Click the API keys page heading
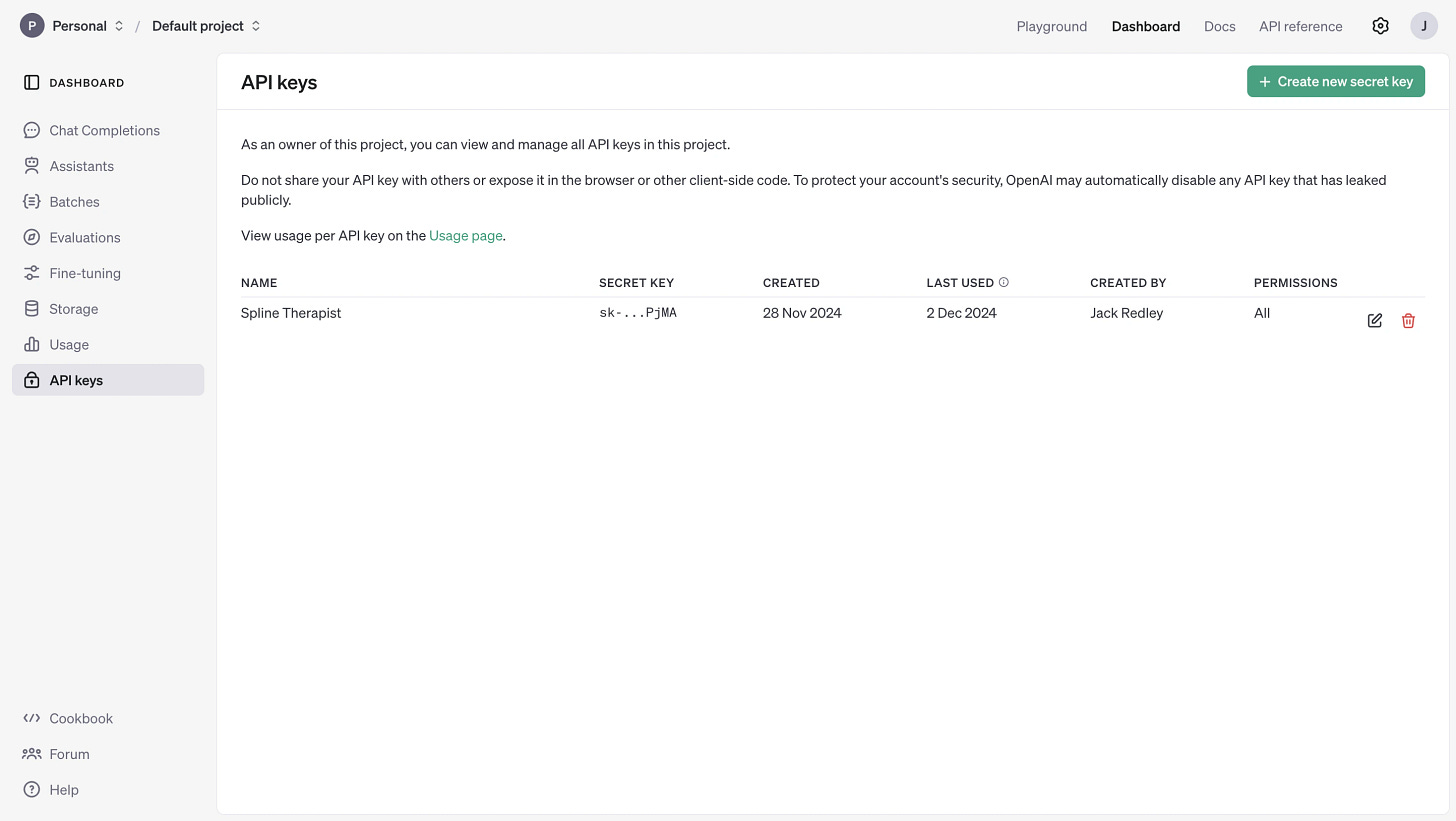 pyautogui.click(x=279, y=83)
